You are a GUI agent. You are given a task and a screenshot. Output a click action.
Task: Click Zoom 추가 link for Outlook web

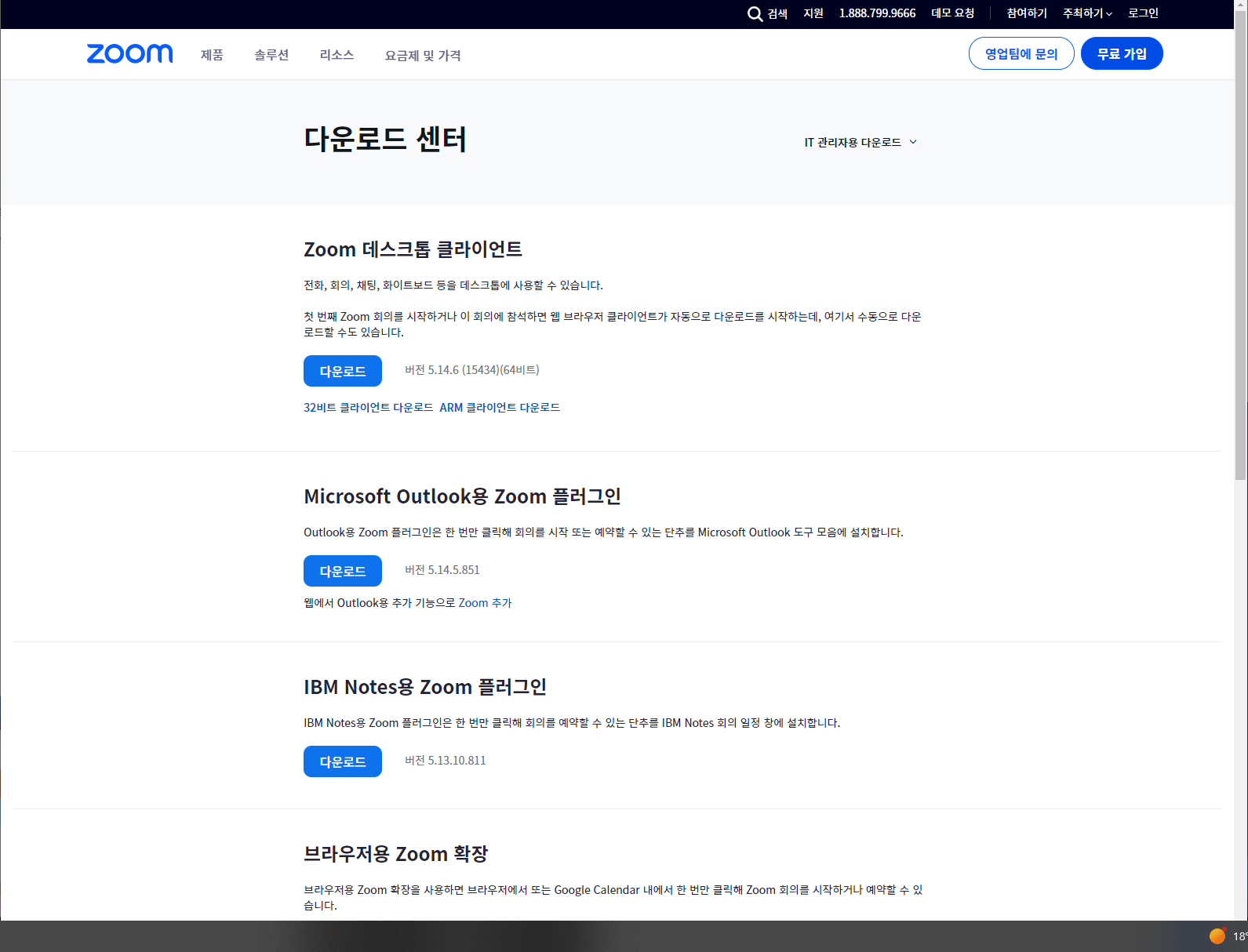(x=485, y=603)
